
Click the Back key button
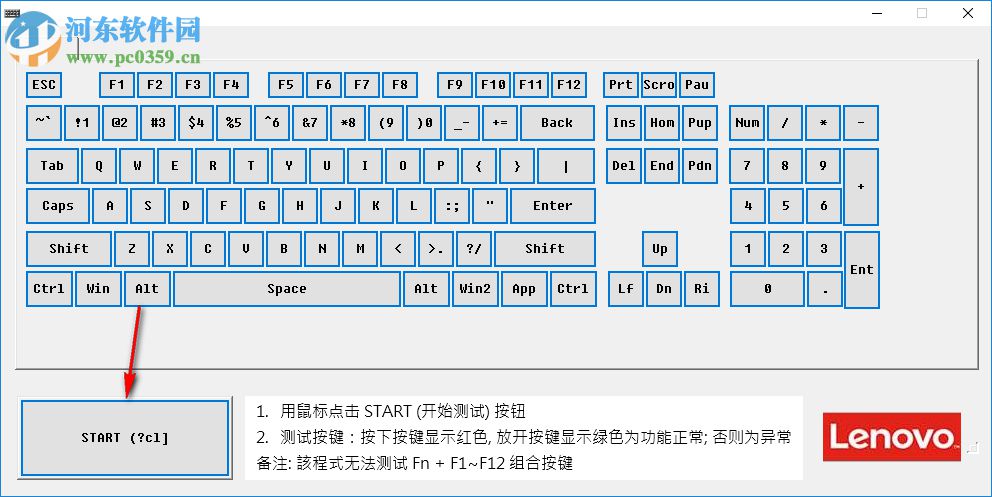pyautogui.click(x=557, y=123)
